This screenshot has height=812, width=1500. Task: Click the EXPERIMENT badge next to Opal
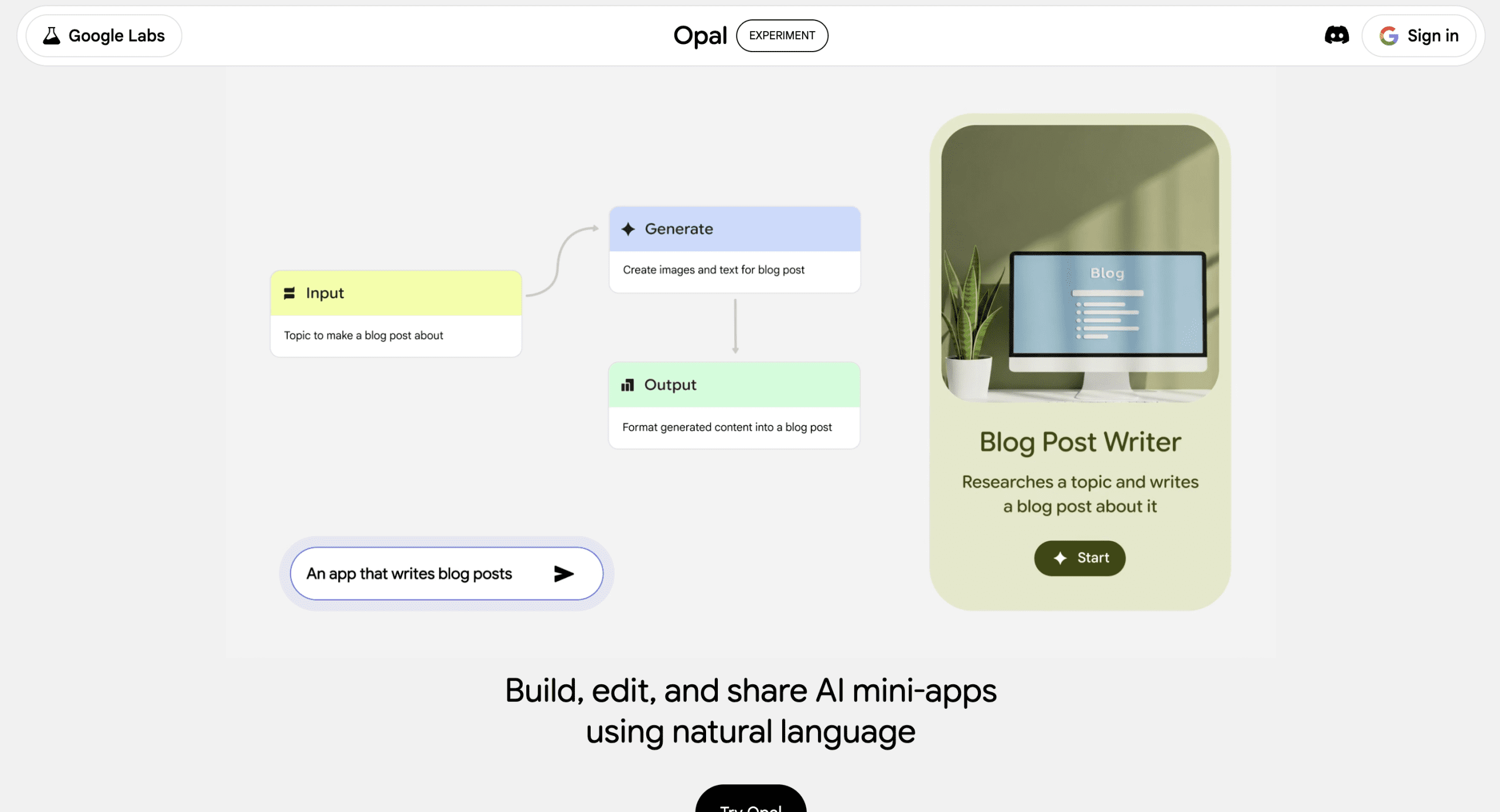[x=782, y=35]
